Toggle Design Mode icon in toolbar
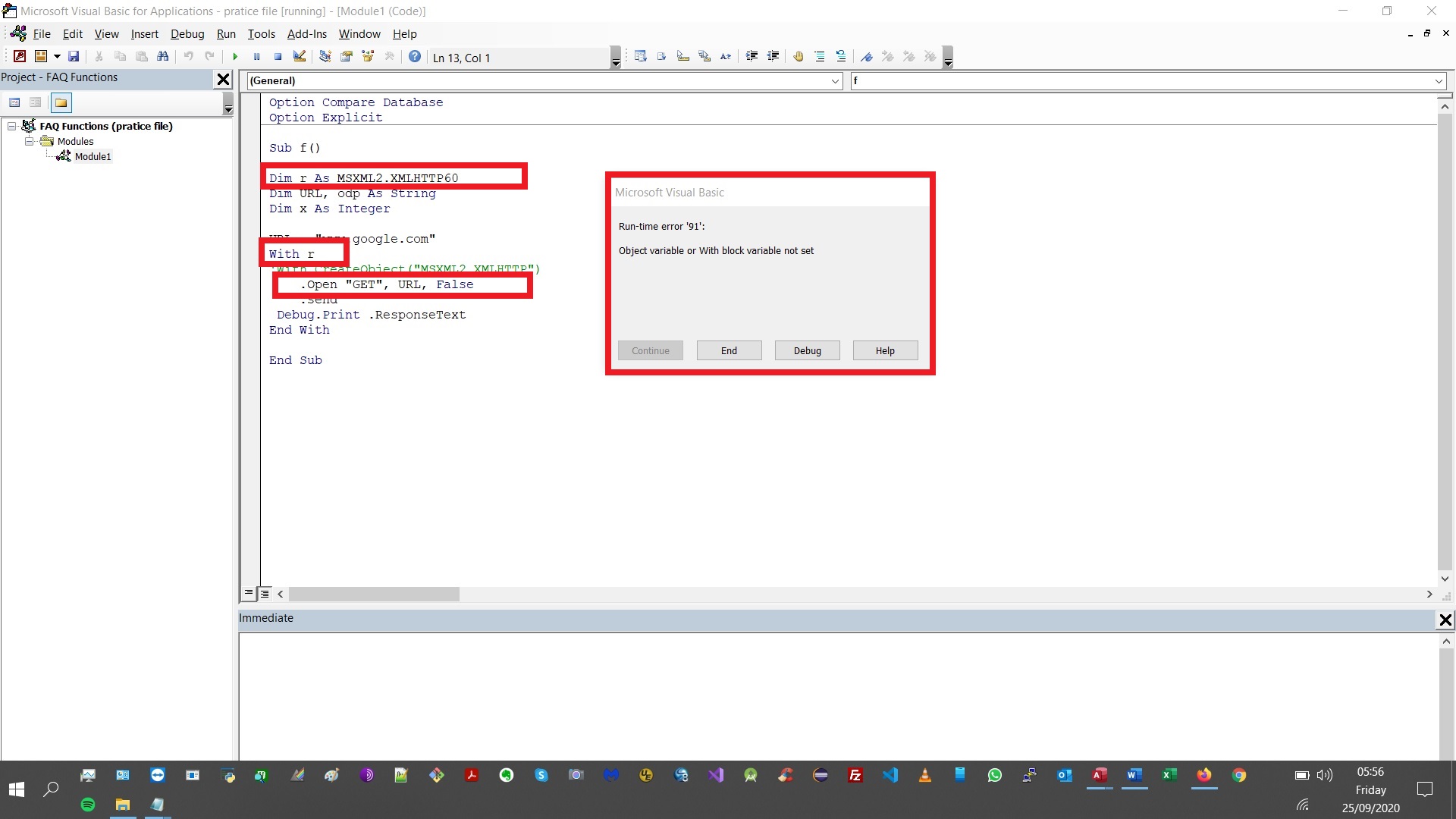The width and height of the screenshot is (1456, 819). 300,57
